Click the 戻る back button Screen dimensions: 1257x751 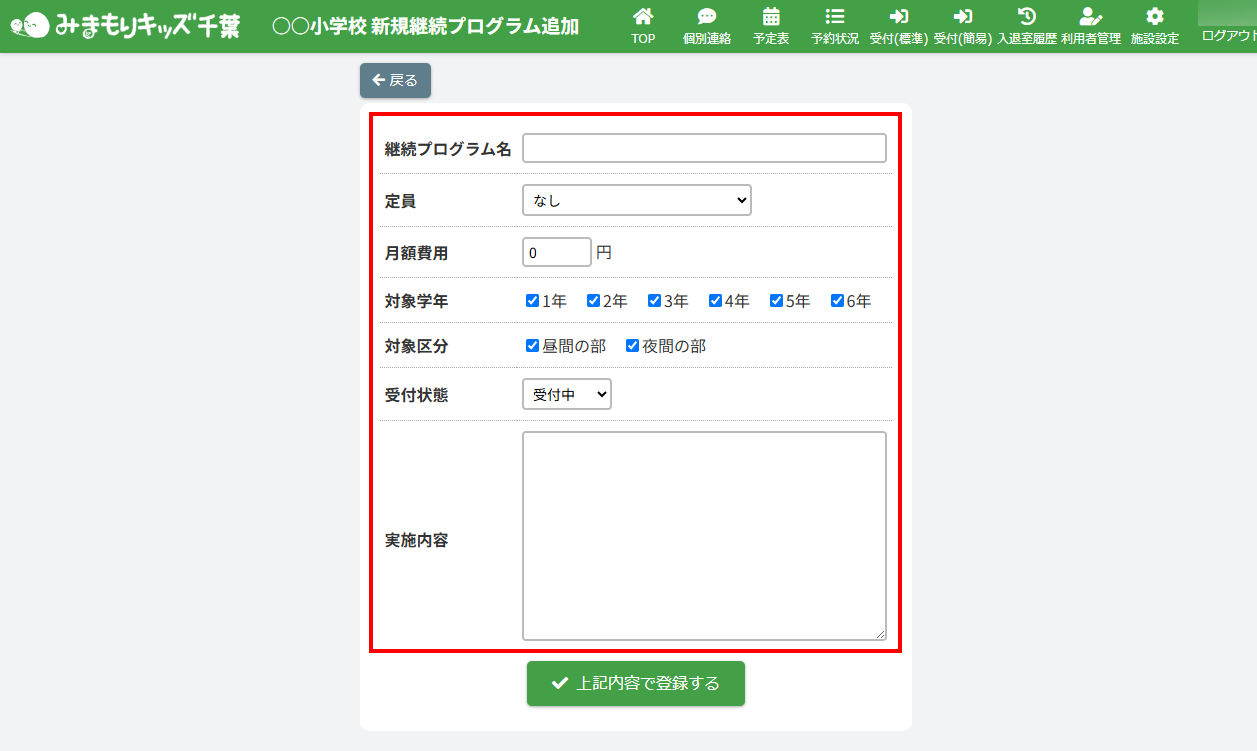[x=395, y=80]
